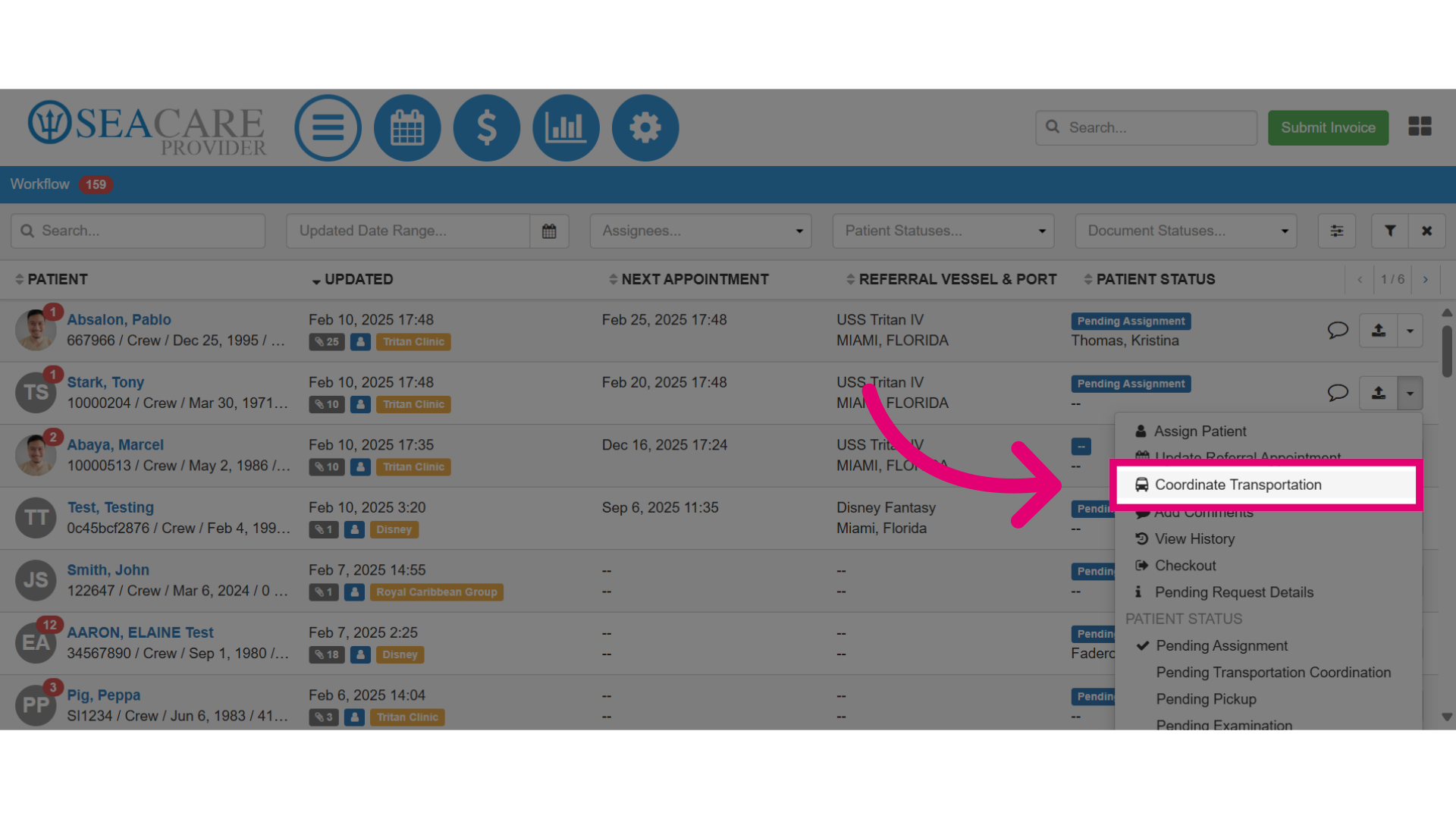Go to next page arrow in pagination
Screen dimensions: 1456x819
1426,280
